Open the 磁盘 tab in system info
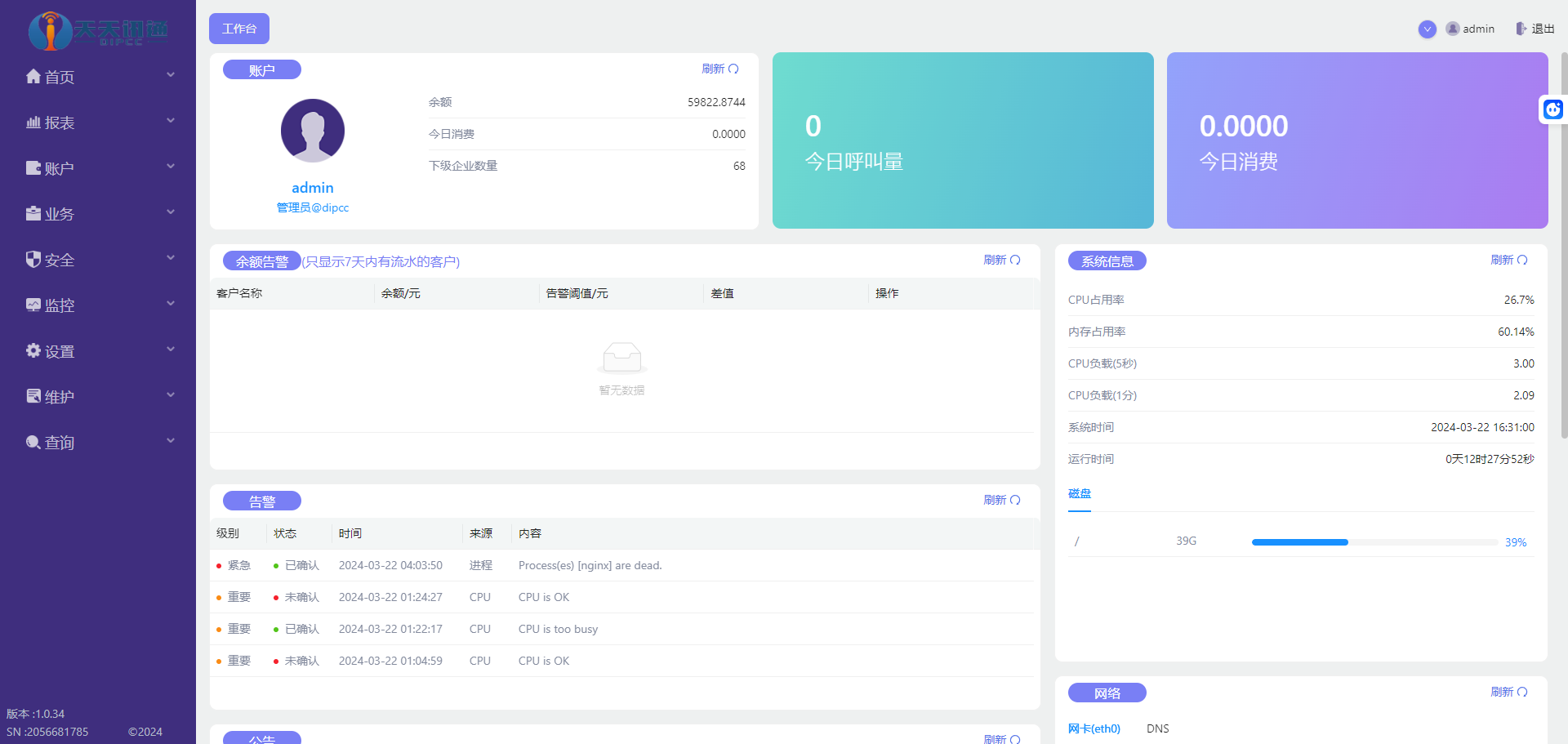Screen dimensions: 1568x744 1079,493
